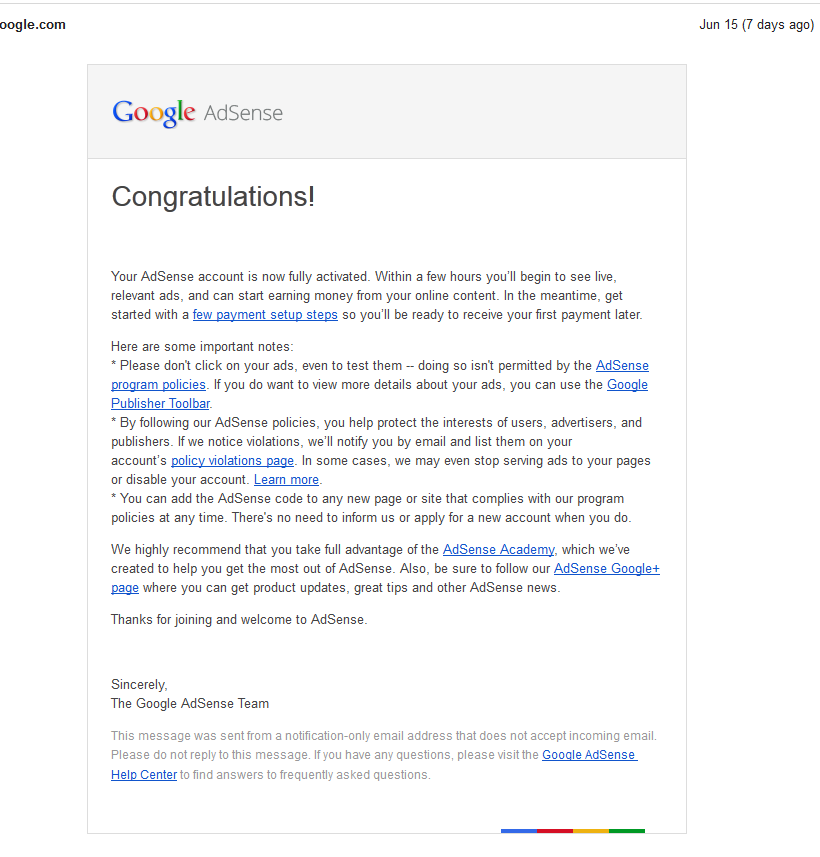Open the AdSense Academy link

click(499, 550)
